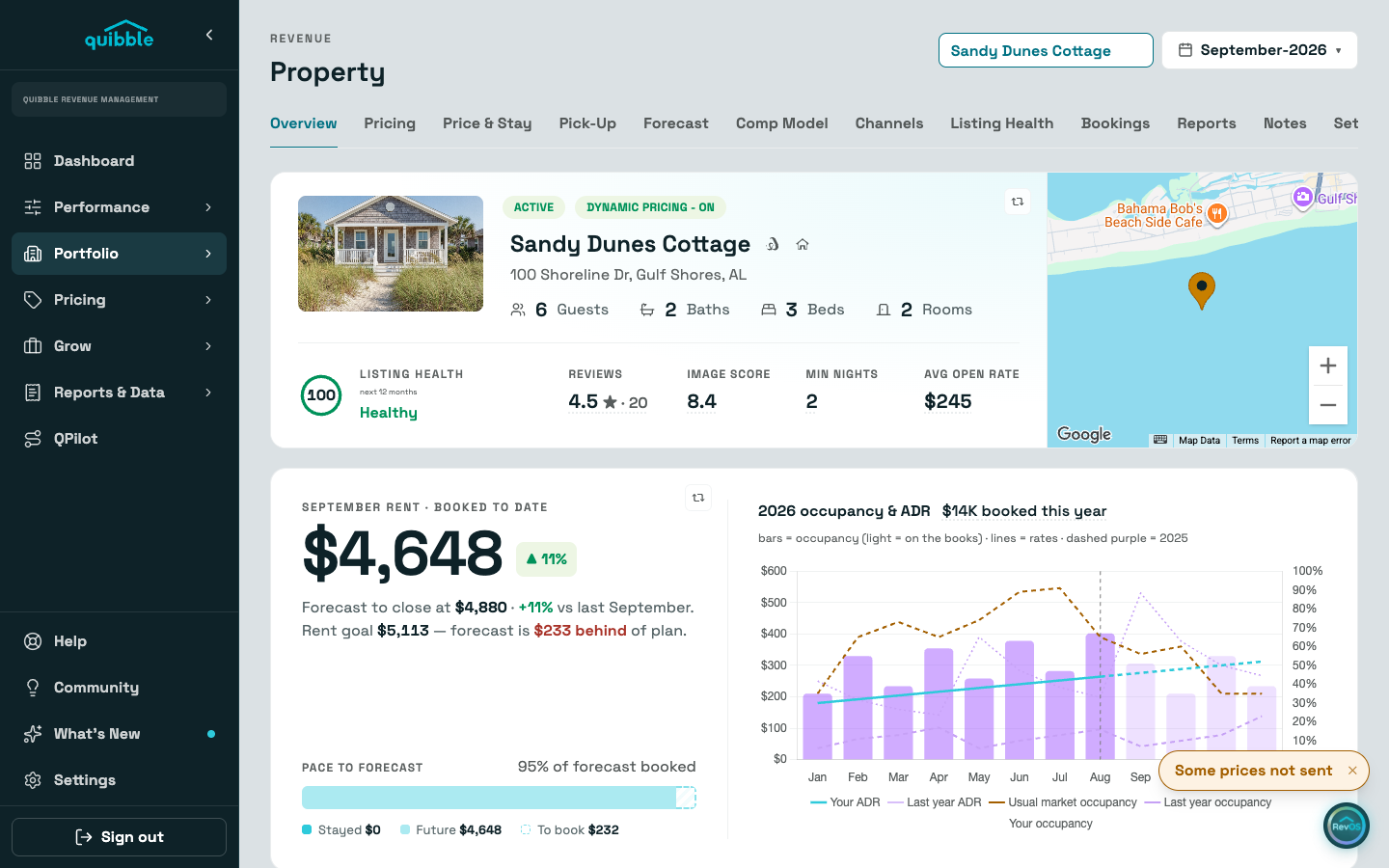This screenshot has width=1389, height=868.
Task: Toggle Last year occupancy legend entry
Action: click(x=1208, y=802)
